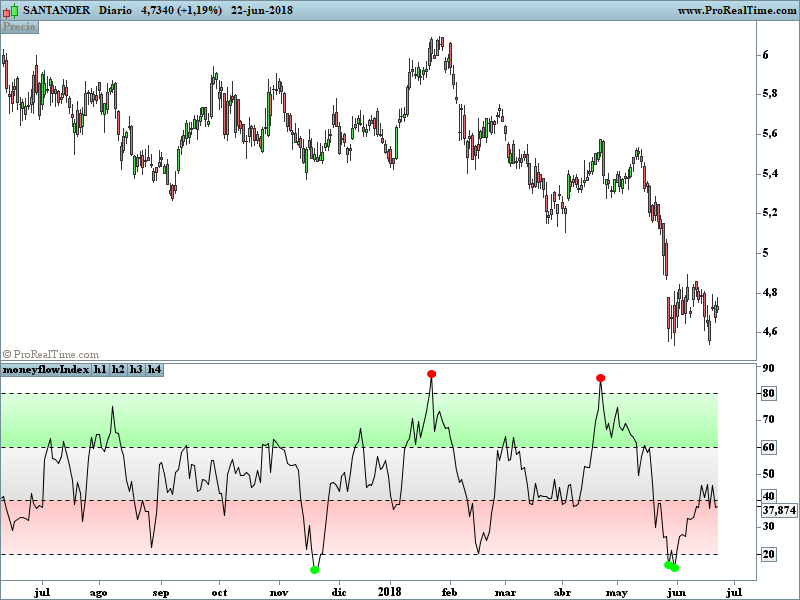Screen dimensions: 800x600
Task: Click the 4,7340 (+1,19%) price readout
Action: [182, 10]
